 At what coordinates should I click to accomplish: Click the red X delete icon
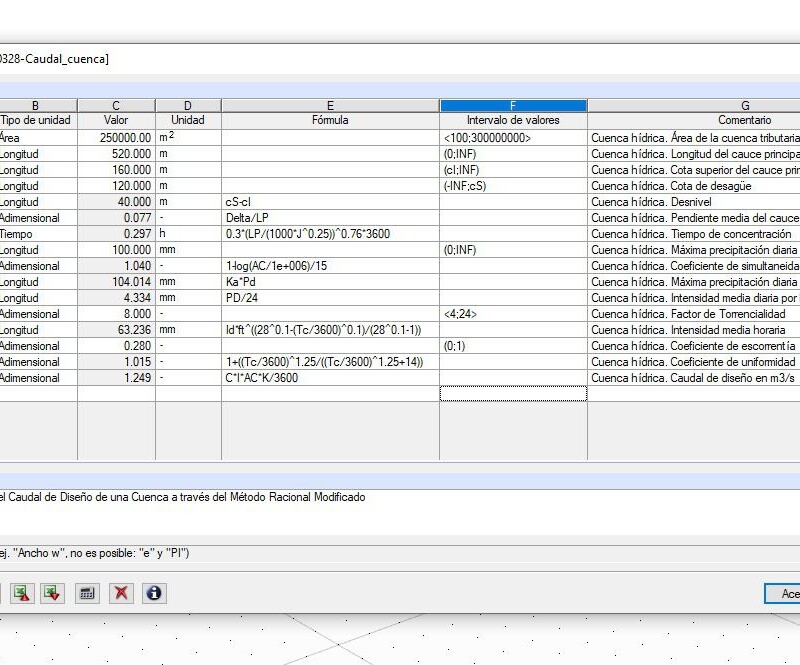tap(121, 593)
